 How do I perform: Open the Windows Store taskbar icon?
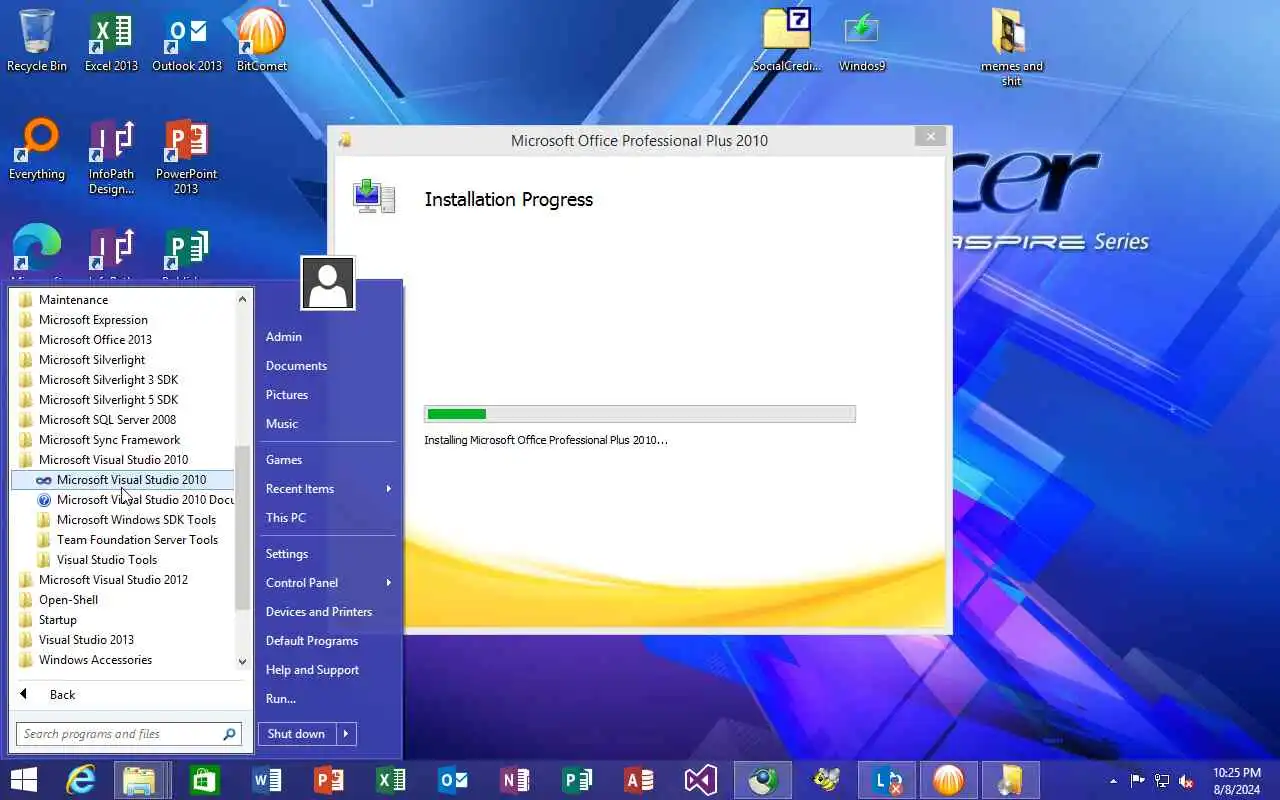pos(205,780)
